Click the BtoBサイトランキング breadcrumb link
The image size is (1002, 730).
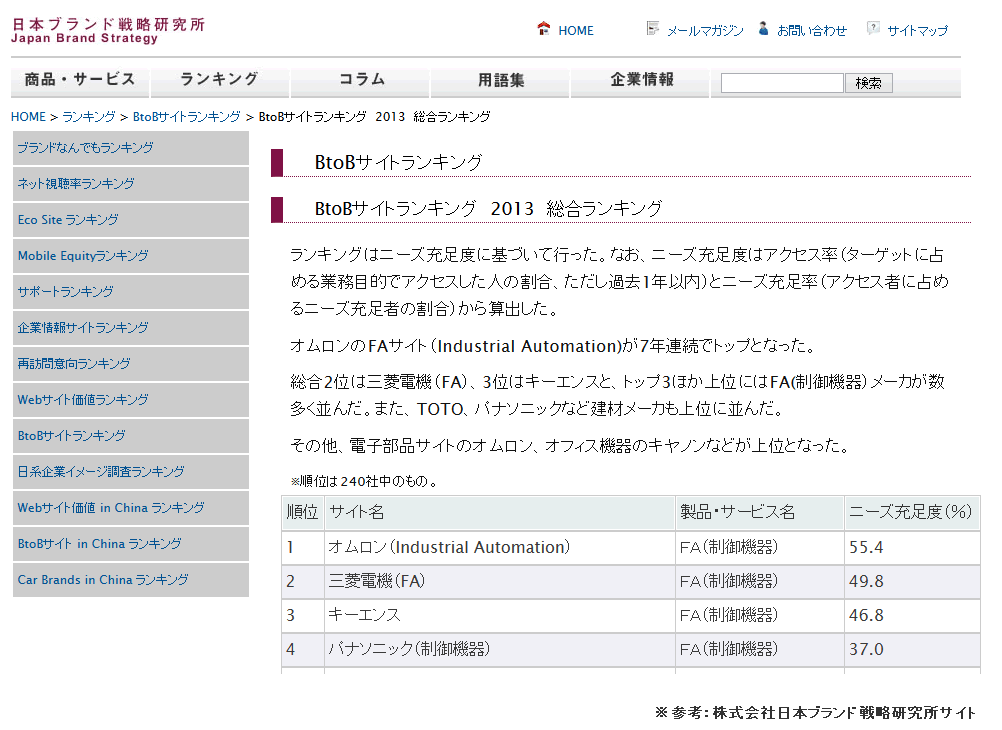coord(187,117)
